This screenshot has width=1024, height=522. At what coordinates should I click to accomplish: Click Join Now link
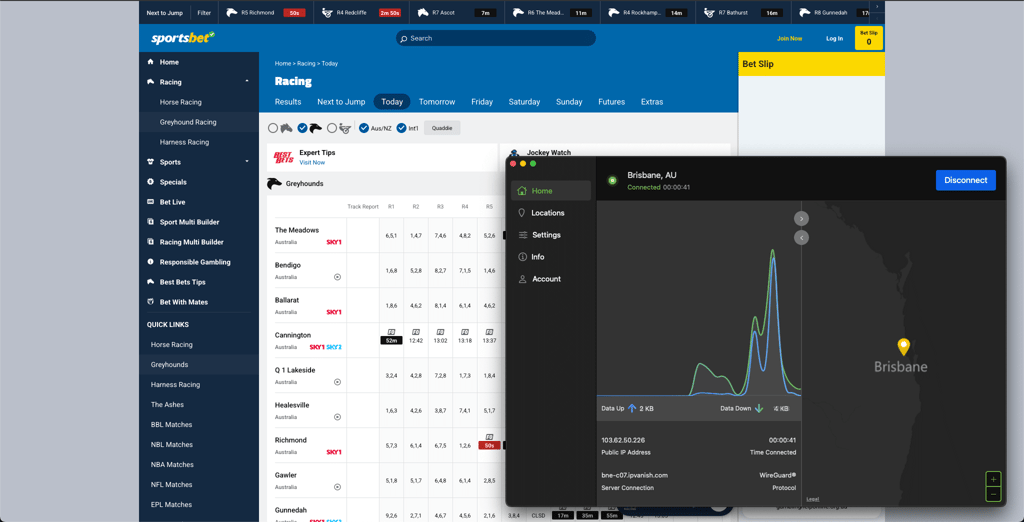pyautogui.click(x=790, y=39)
